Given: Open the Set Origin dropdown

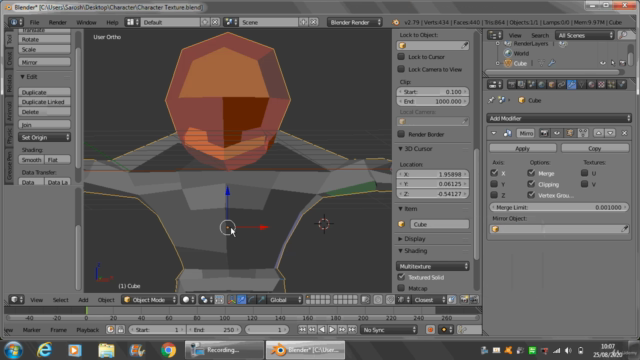Looking at the screenshot, I should pos(44,138).
